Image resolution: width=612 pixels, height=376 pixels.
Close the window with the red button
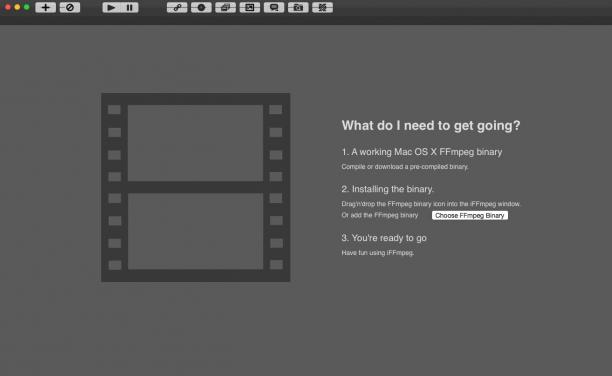click(x=8, y=7)
